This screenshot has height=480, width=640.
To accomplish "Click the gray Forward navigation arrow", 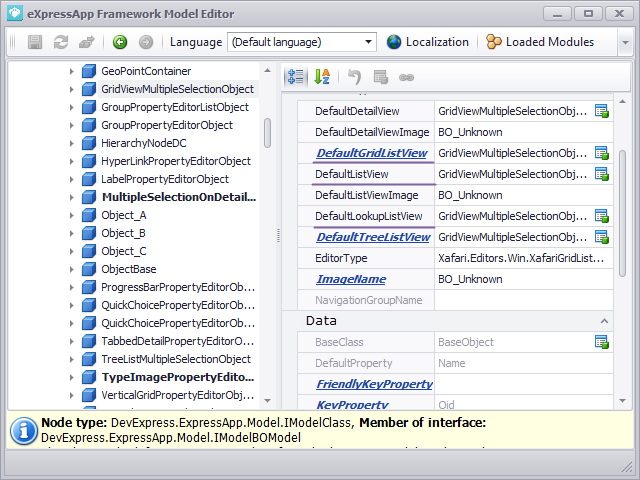I will pyautogui.click(x=146, y=42).
